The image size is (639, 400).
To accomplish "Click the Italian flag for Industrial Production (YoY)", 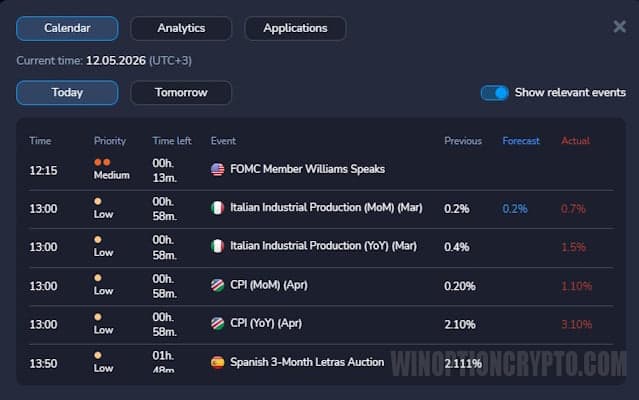I will pos(218,246).
